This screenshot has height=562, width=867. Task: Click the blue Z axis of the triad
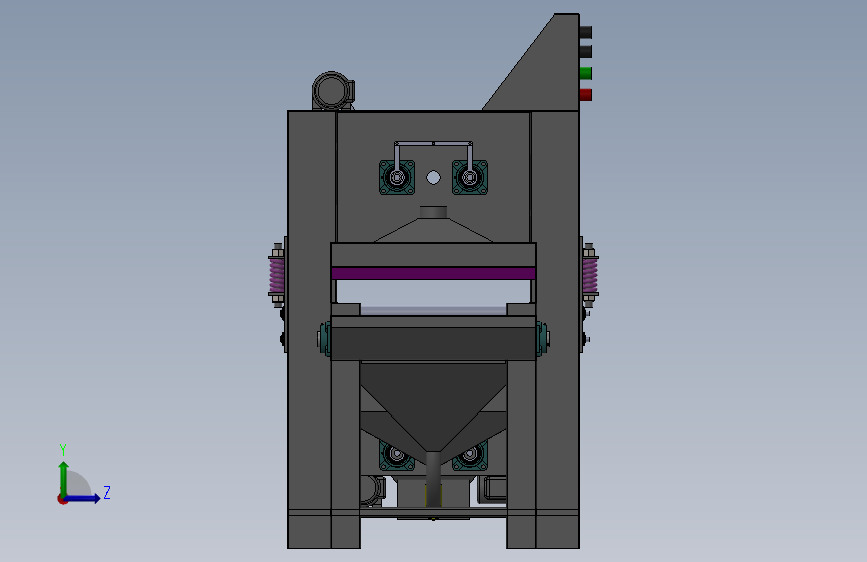coord(83,498)
